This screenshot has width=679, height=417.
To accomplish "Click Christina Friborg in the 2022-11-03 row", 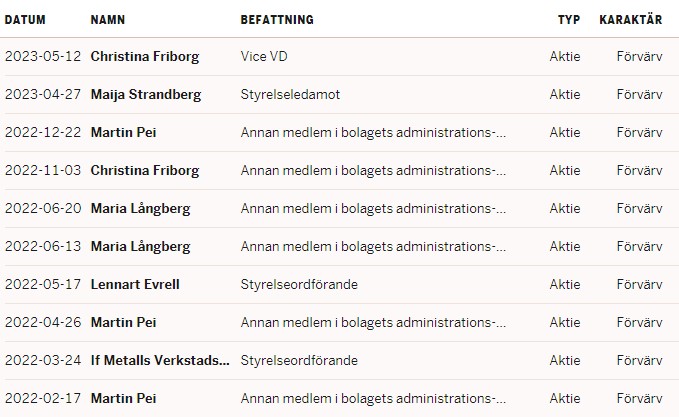I will (145, 171).
